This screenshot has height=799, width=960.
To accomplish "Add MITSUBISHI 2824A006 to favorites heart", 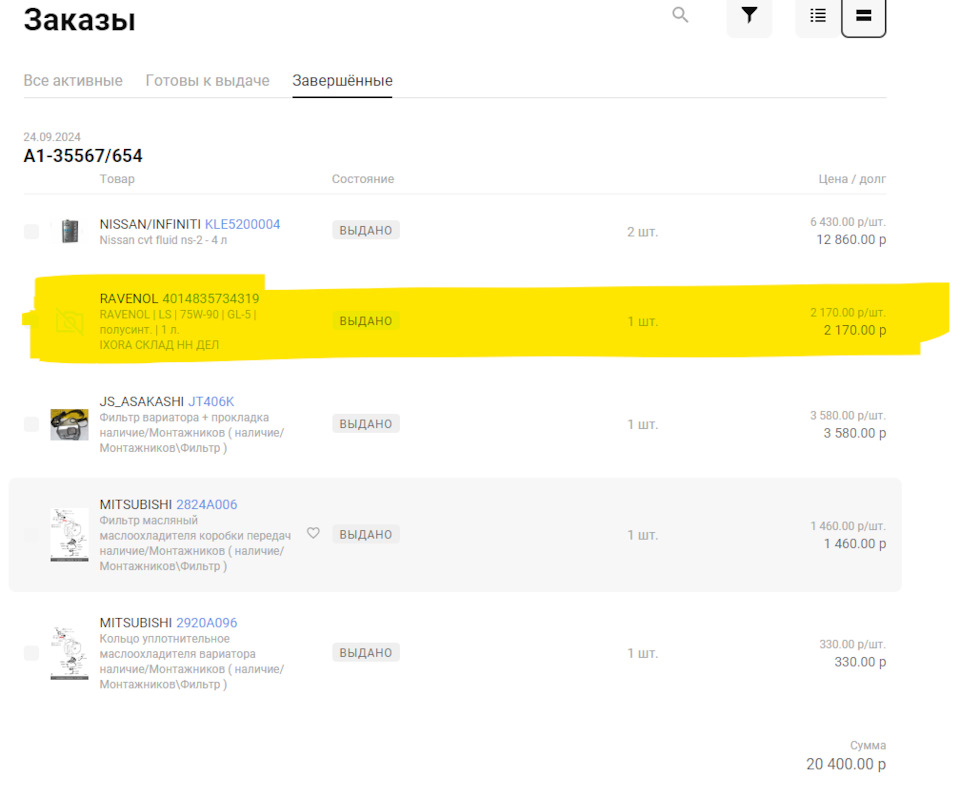I will (x=313, y=533).
